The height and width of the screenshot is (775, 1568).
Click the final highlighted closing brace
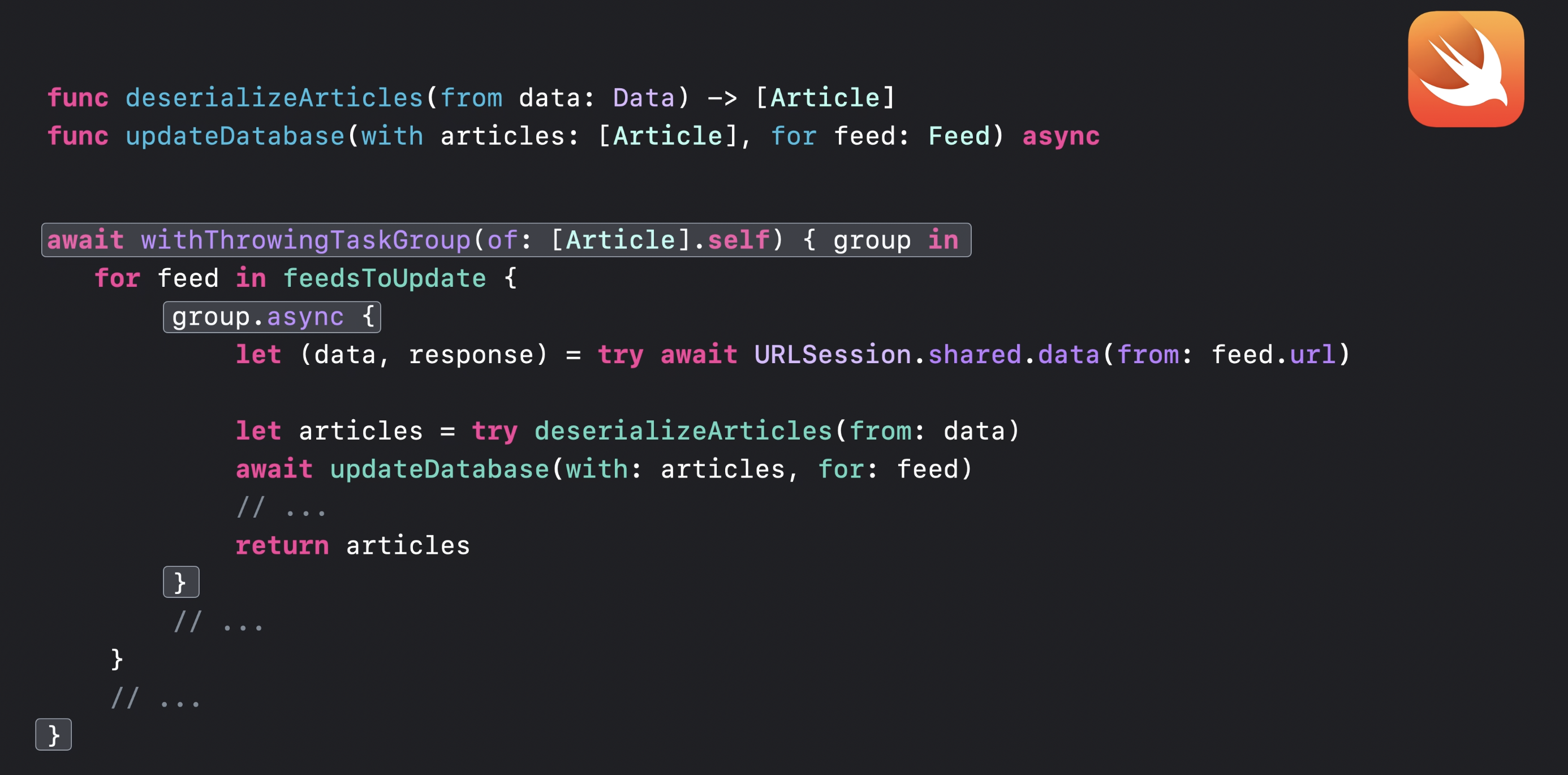coord(54,734)
